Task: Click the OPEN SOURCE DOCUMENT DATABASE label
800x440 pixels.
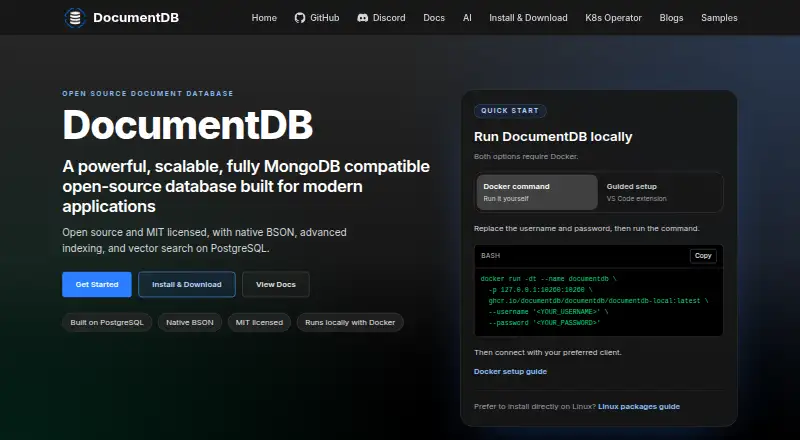Action: point(148,93)
